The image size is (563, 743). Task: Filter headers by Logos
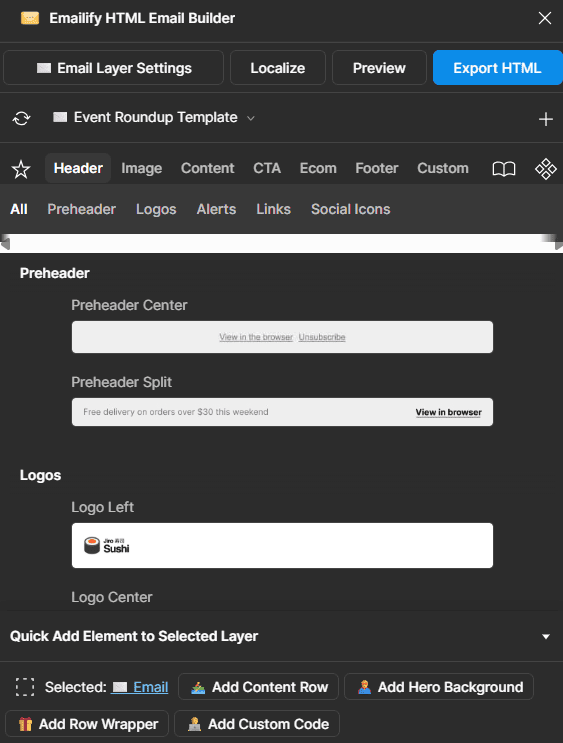pos(156,209)
